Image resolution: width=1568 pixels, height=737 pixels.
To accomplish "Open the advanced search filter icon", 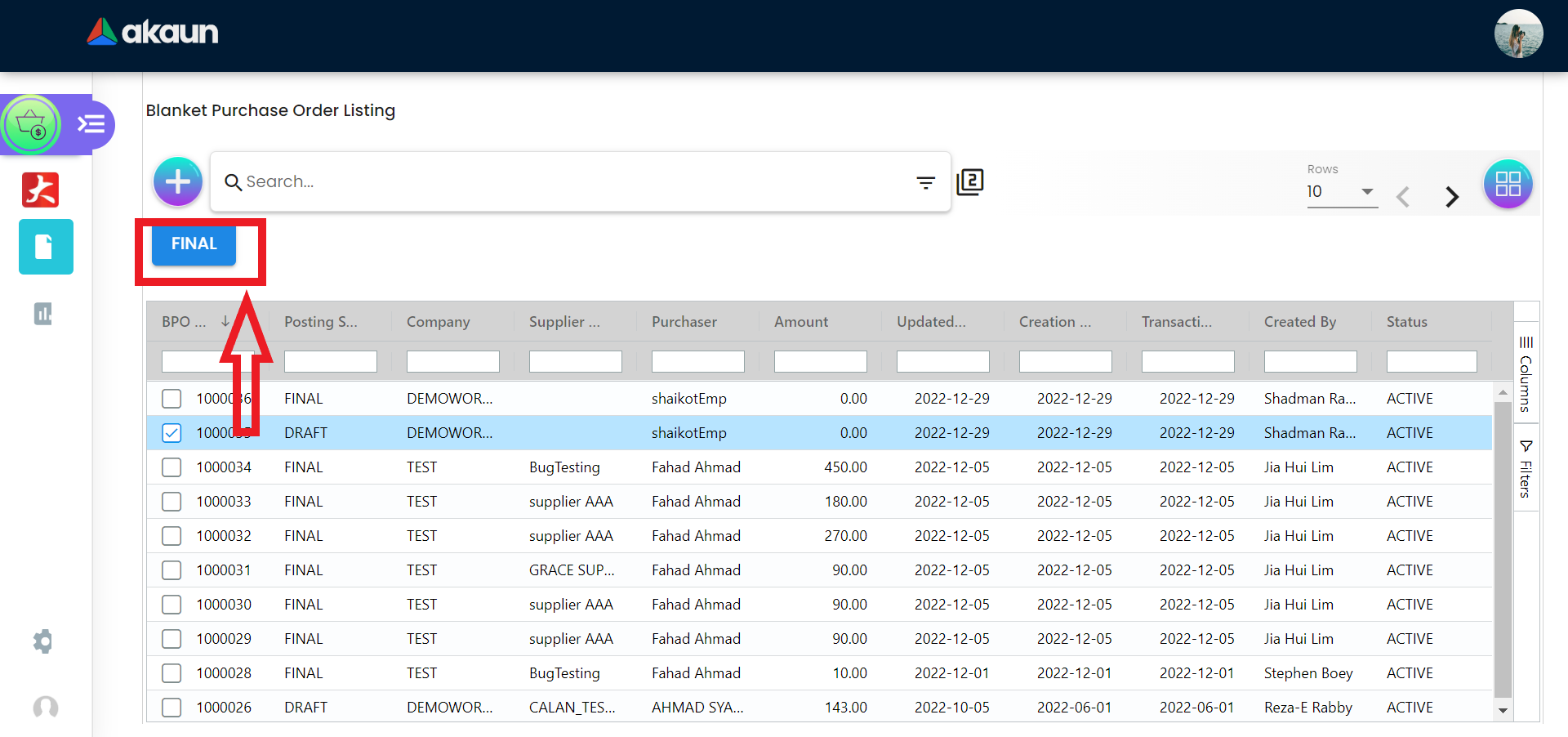I will coord(925,182).
